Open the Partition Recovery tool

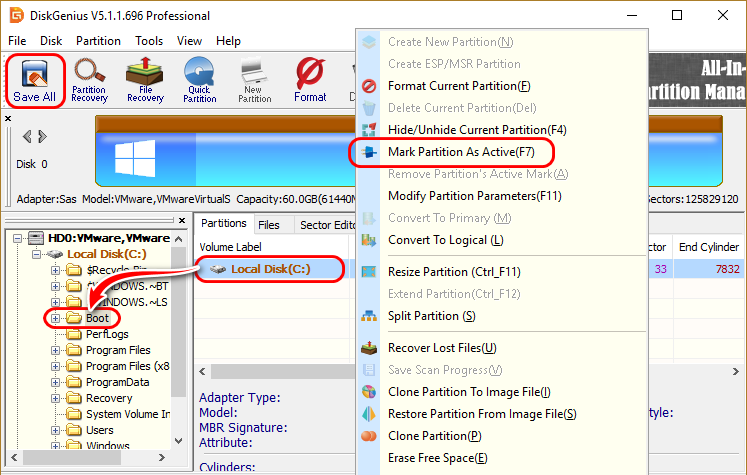tap(90, 81)
